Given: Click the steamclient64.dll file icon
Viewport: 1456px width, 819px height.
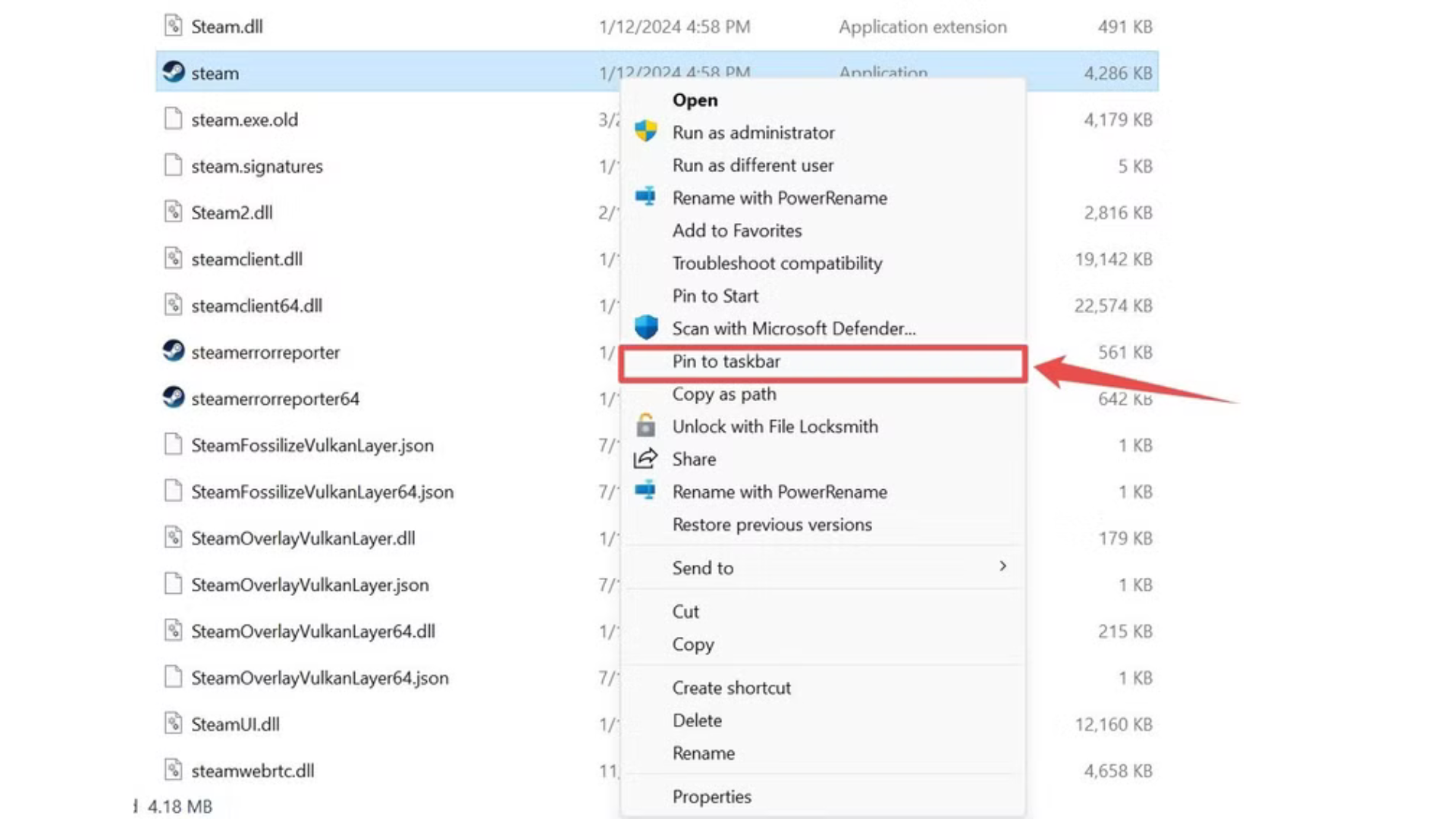Looking at the screenshot, I should pyautogui.click(x=174, y=305).
